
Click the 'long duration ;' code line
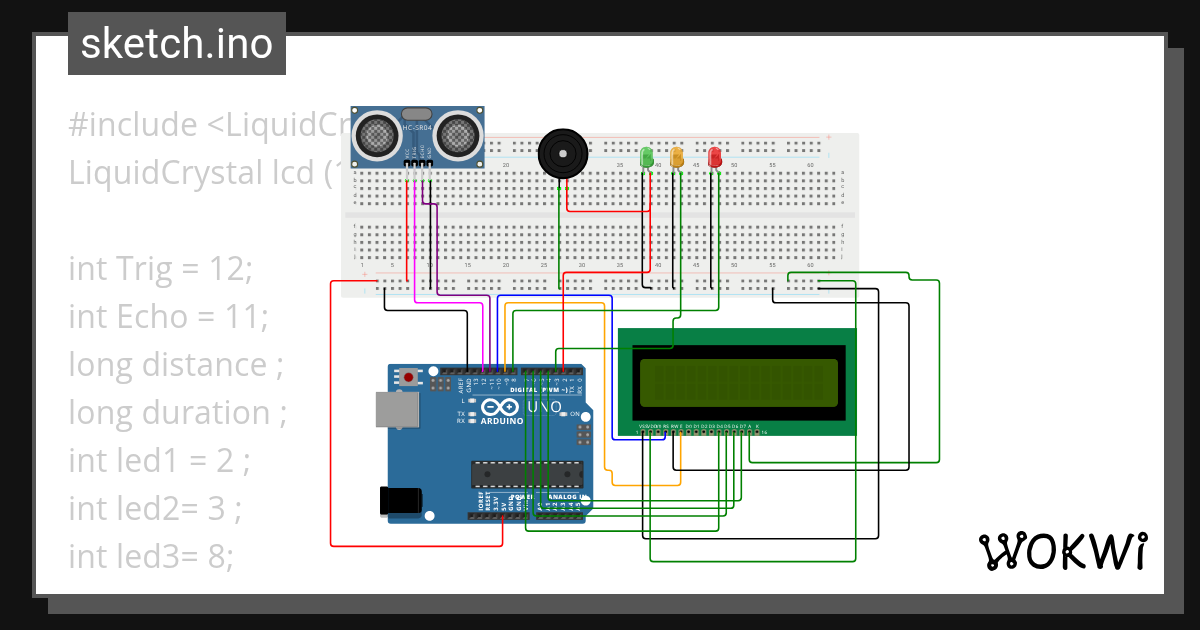178,412
